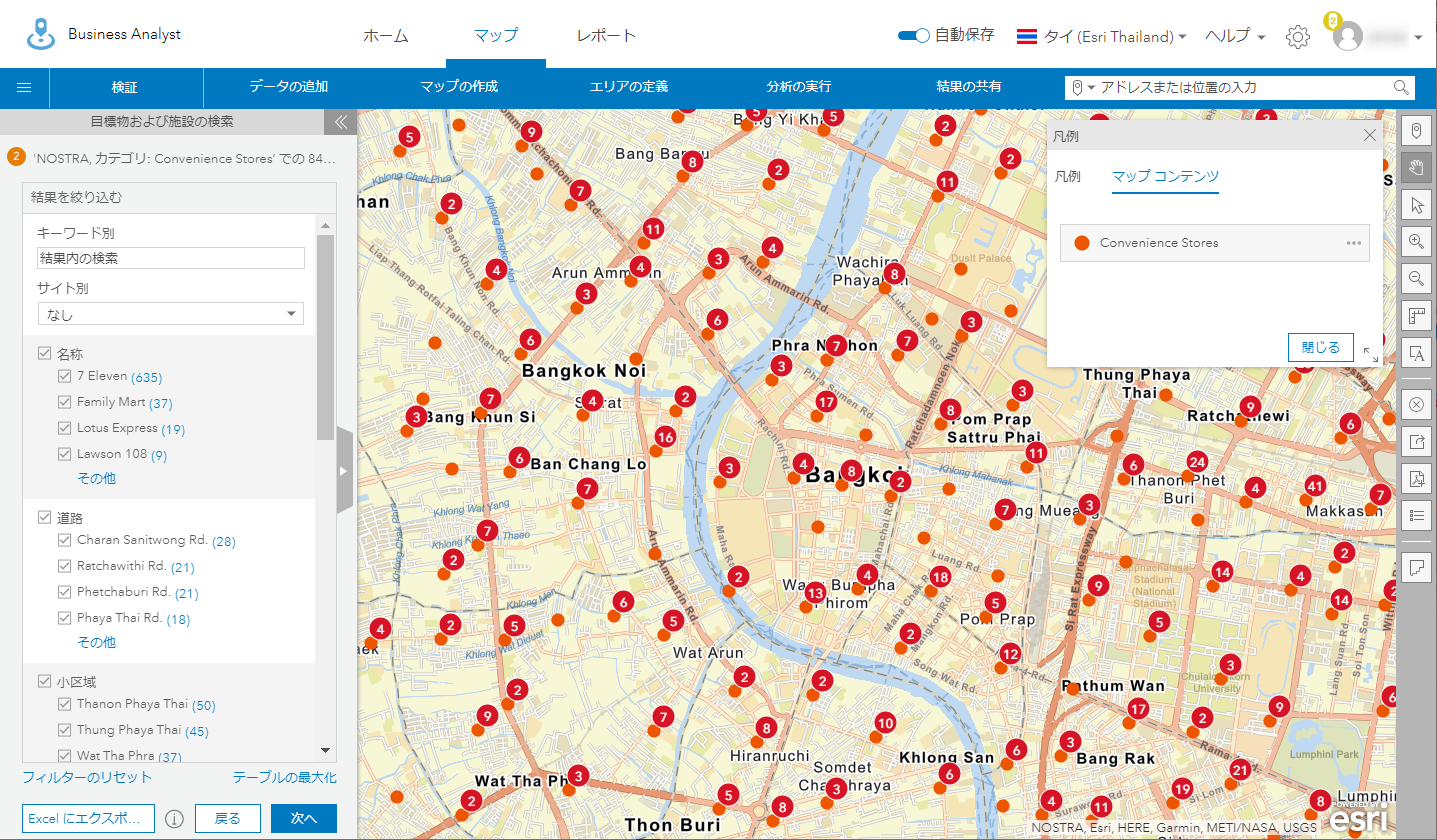Uncheck Charan Sanitwong Rd. checkbox

click(x=64, y=540)
